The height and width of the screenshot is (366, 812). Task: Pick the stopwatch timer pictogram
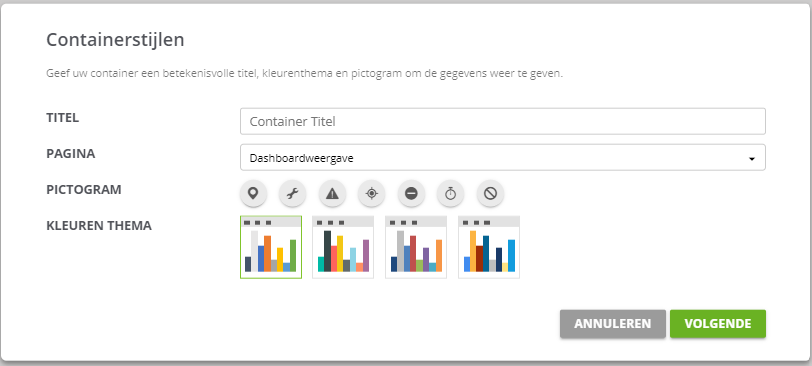(x=451, y=194)
